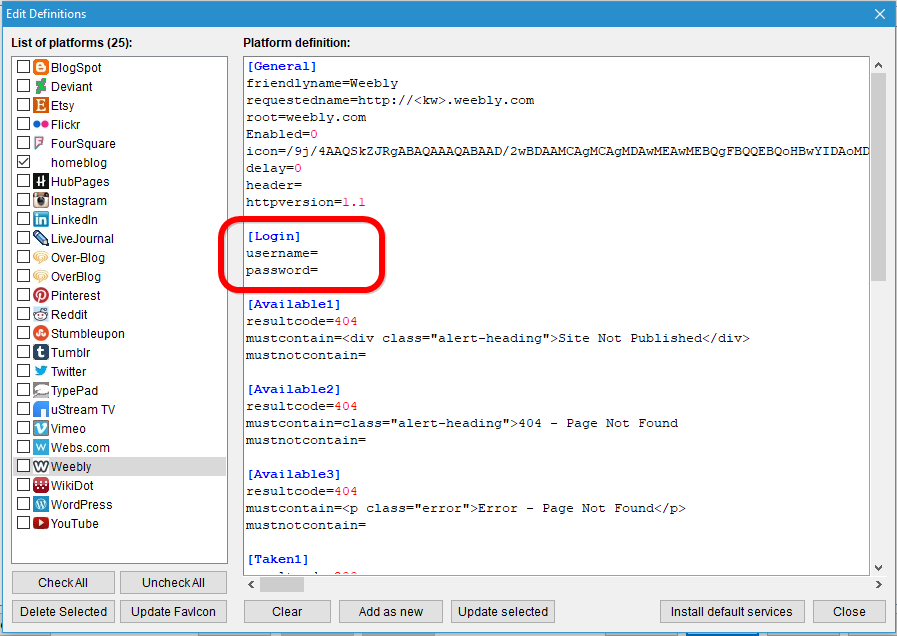
Task: Tick the Twitter checkbox
Action: pyautogui.click(x=23, y=371)
